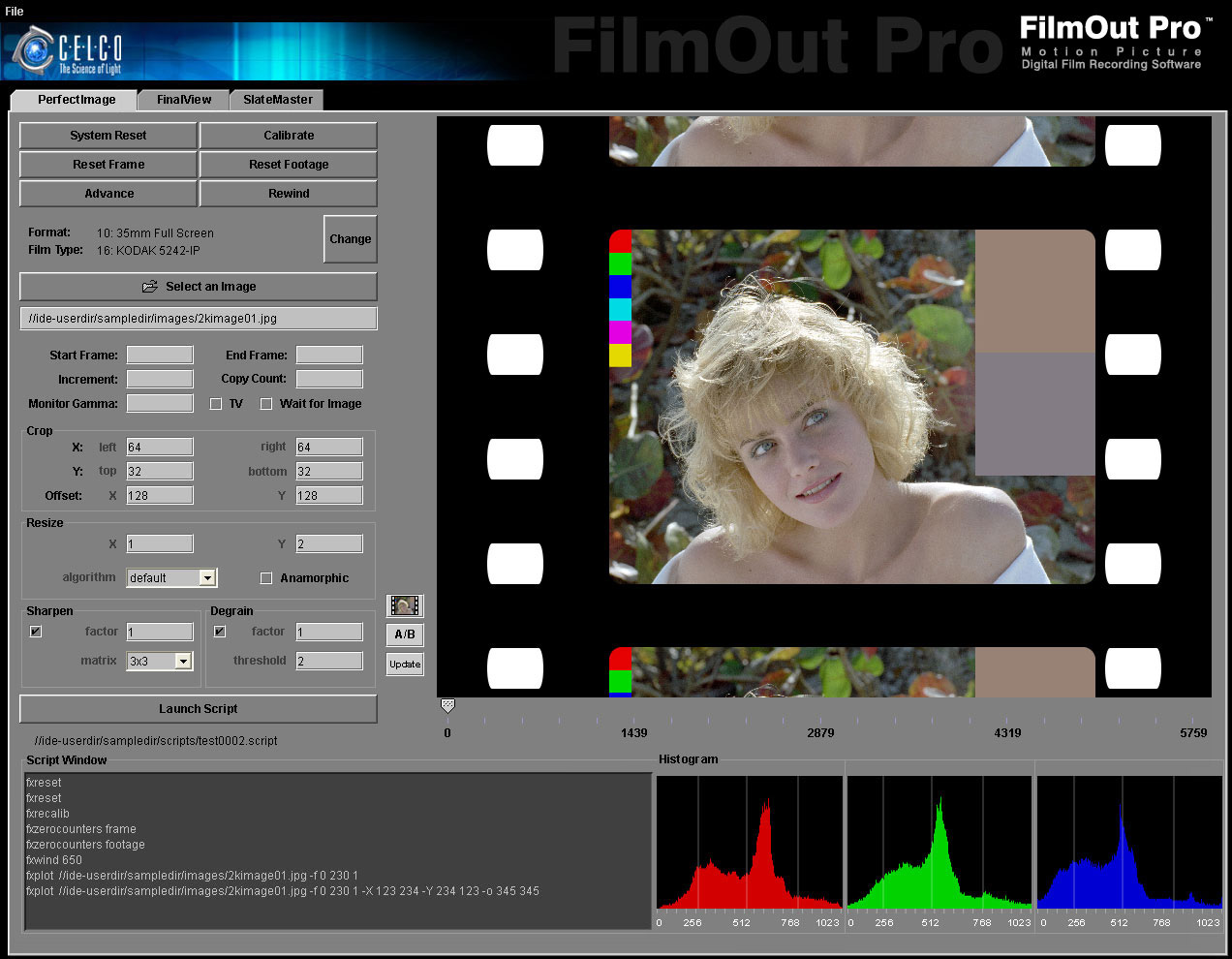The width and height of the screenshot is (1232, 959).
Task: Click the A/B comparison button
Action: [x=405, y=634]
